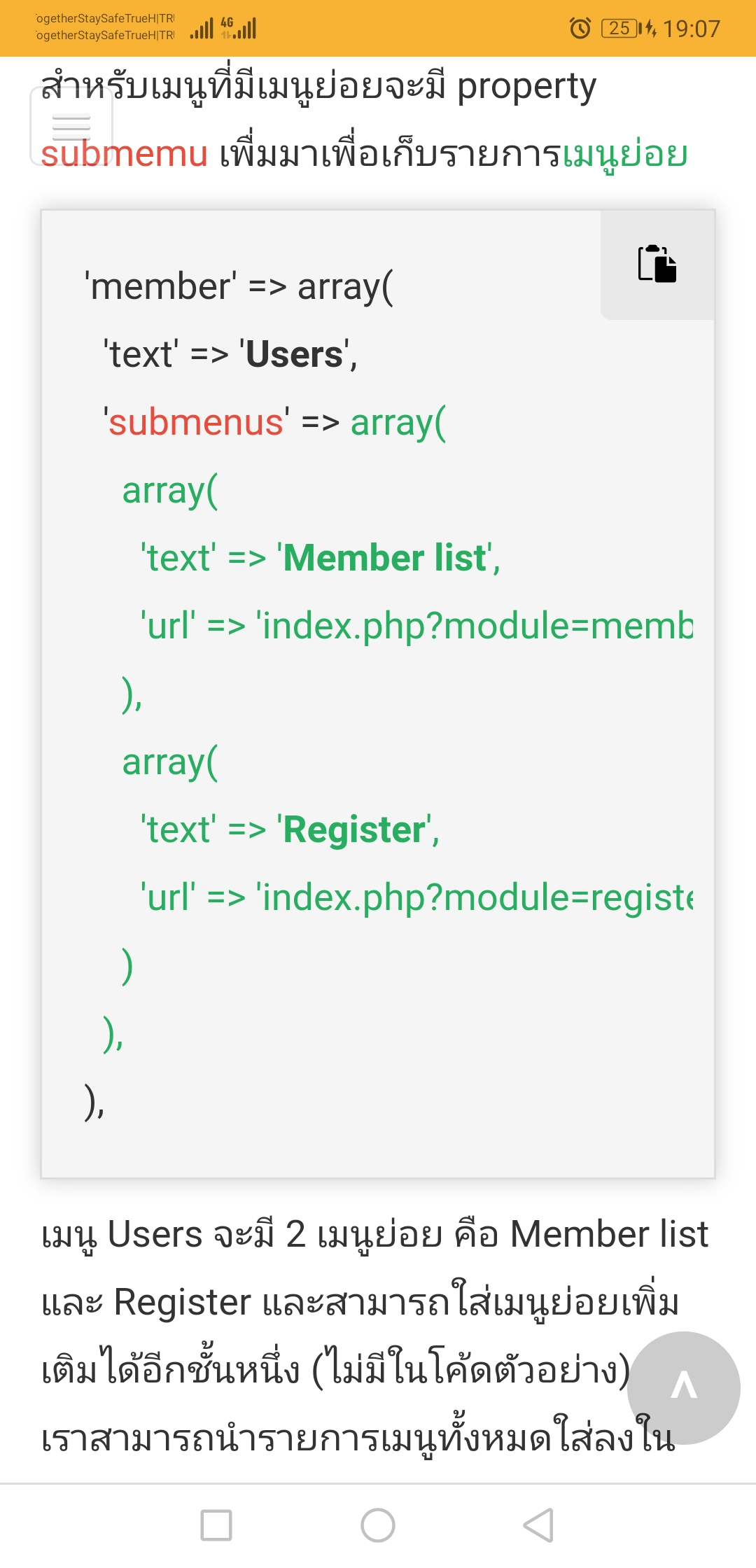The width and height of the screenshot is (756, 1568).
Task: Tap the bold 'Users' text value
Action: click(294, 354)
